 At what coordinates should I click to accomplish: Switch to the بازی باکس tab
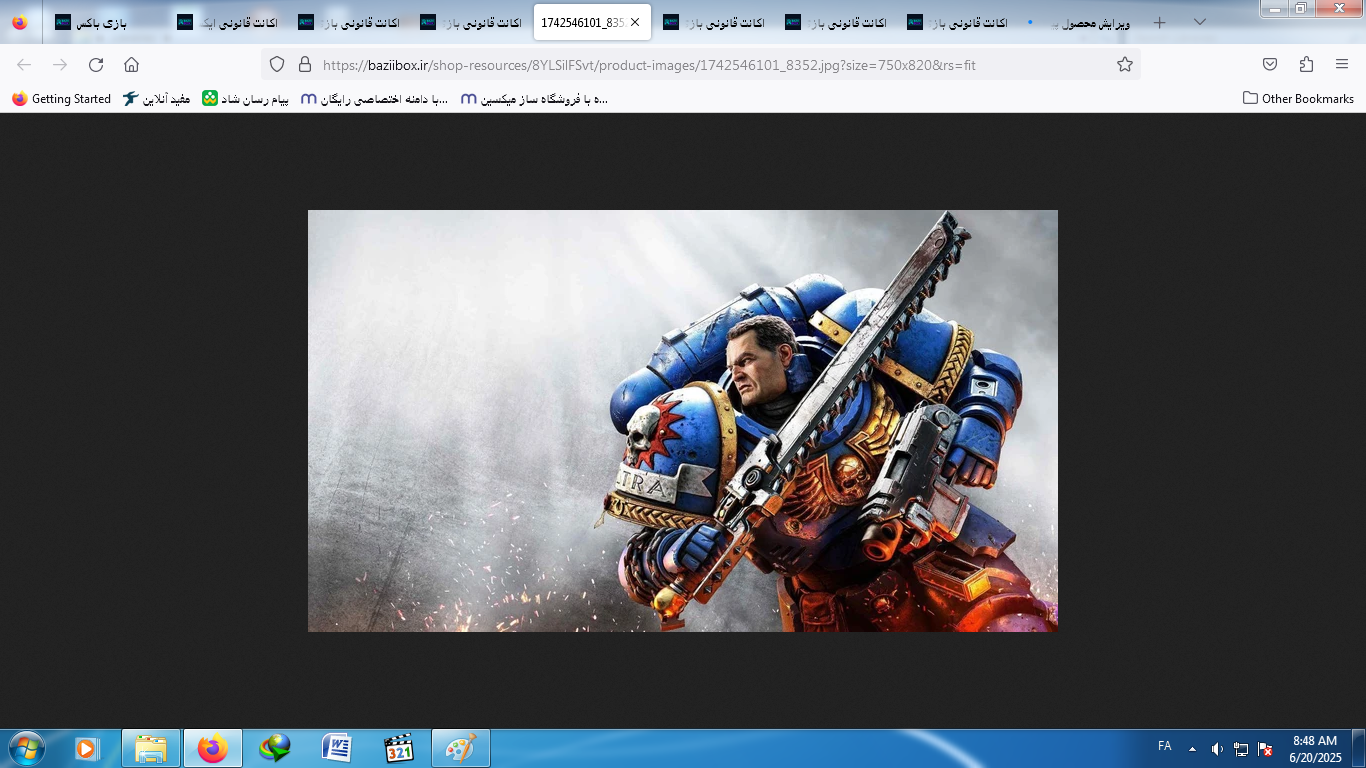(x=104, y=22)
